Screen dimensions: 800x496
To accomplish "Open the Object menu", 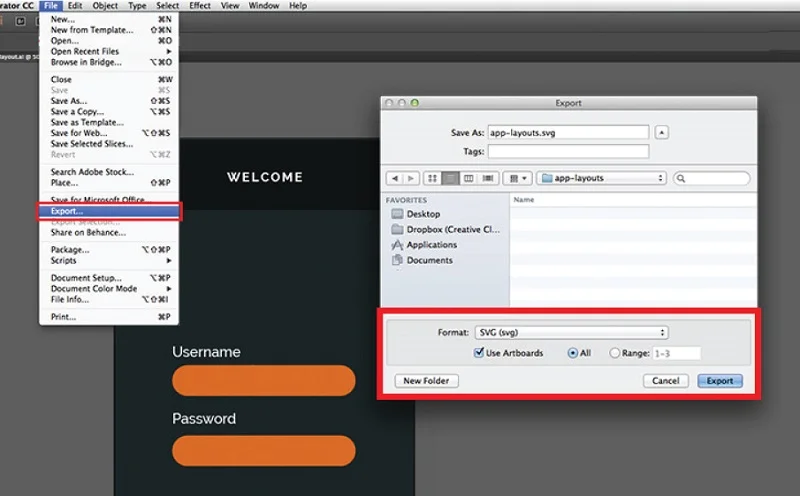I will pyautogui.click(x=105, y=6).
